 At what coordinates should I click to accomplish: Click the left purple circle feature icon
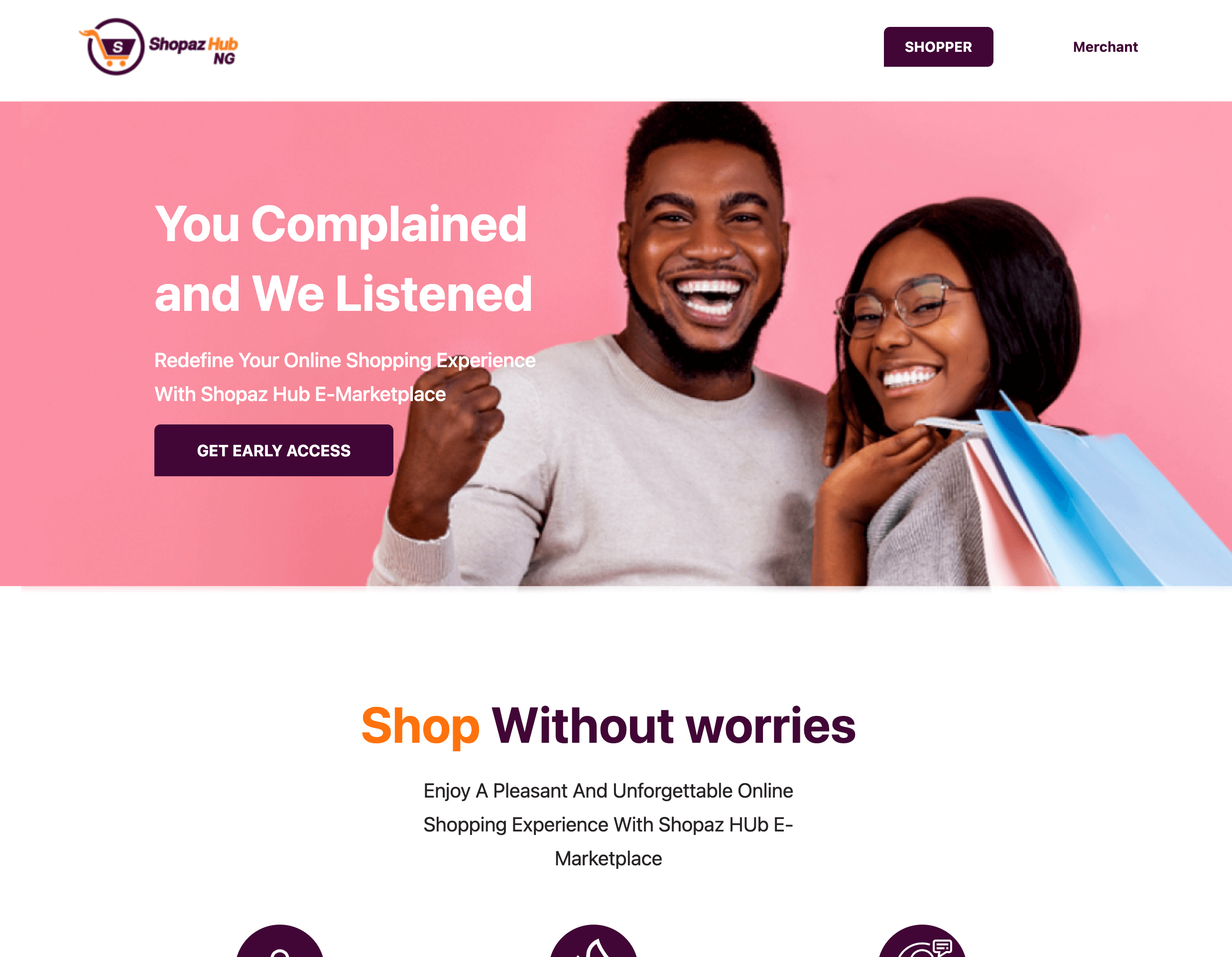click(x=280, y=941)
